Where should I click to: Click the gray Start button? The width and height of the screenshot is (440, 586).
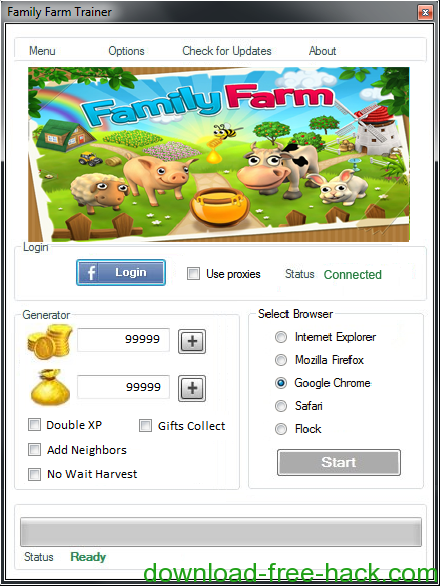[339, 462]
